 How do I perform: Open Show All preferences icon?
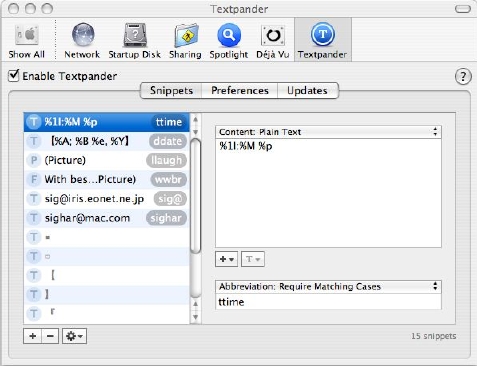[27, 41]
